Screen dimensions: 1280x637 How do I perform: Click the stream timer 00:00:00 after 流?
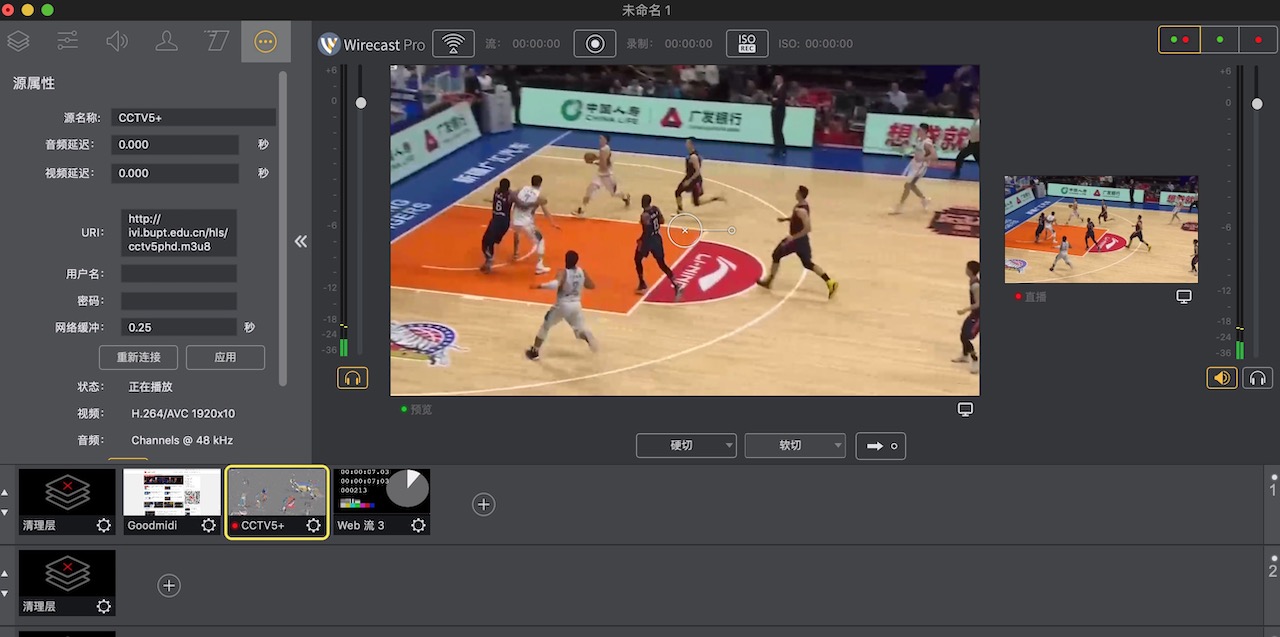536,44
